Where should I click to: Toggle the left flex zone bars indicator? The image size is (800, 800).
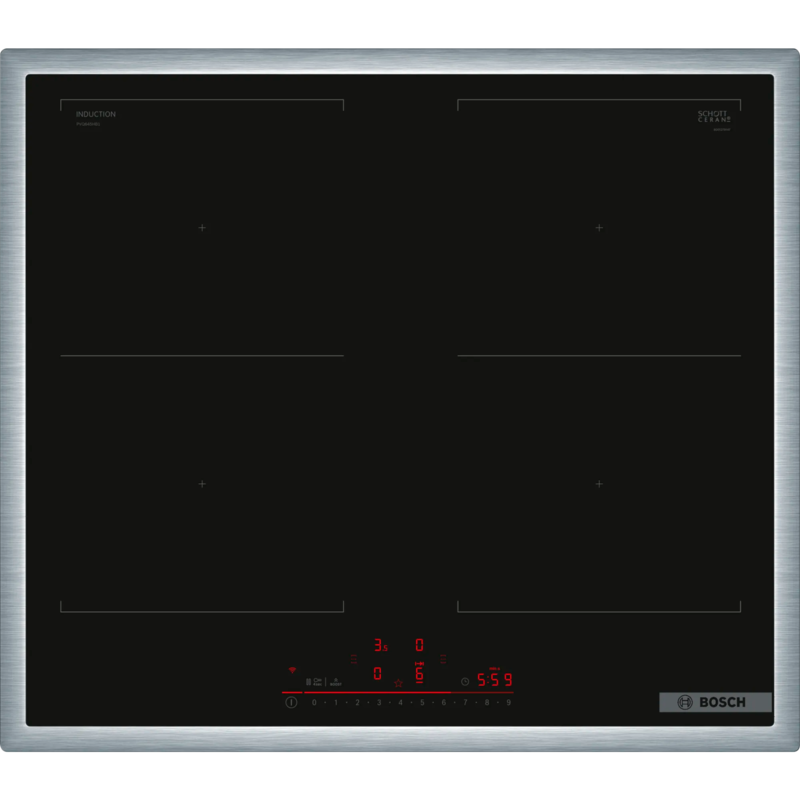[x=353, y=659]
